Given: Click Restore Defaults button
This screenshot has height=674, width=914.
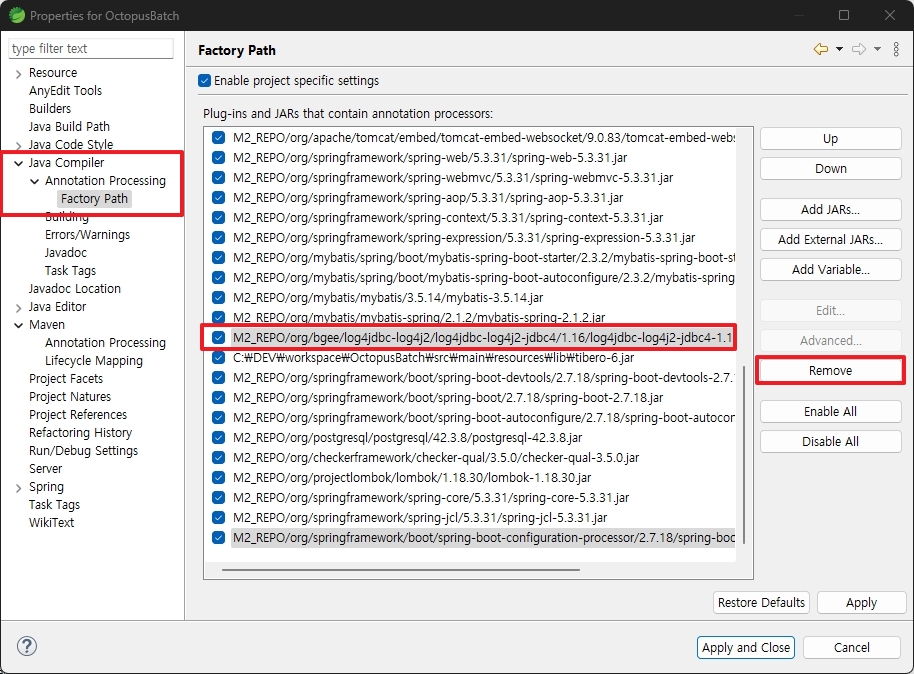Looking at the screenshot, I should 761,602.
